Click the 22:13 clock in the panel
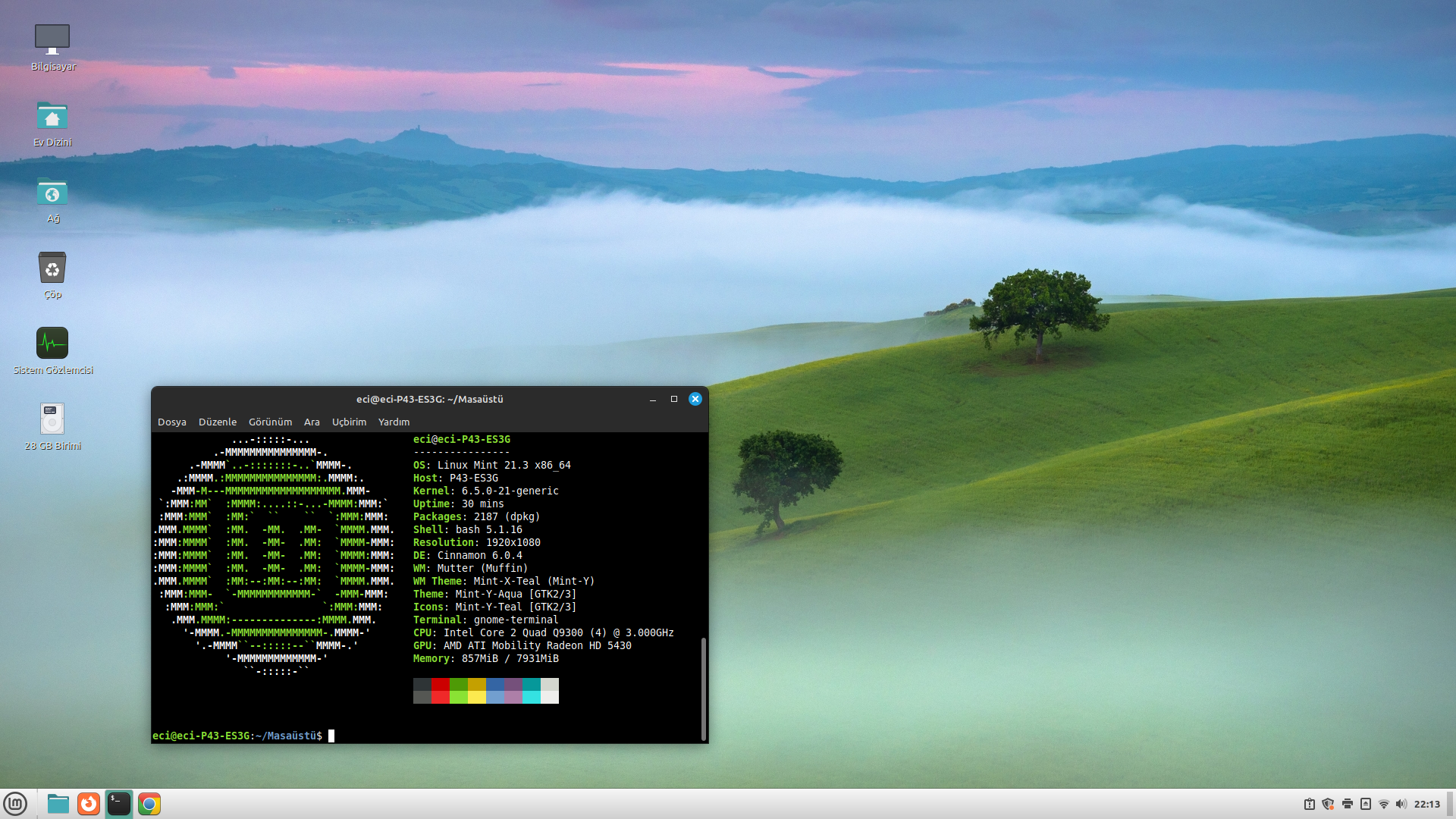The image size is (1456, 819). pyautogui.click(x=1426, y=804)
